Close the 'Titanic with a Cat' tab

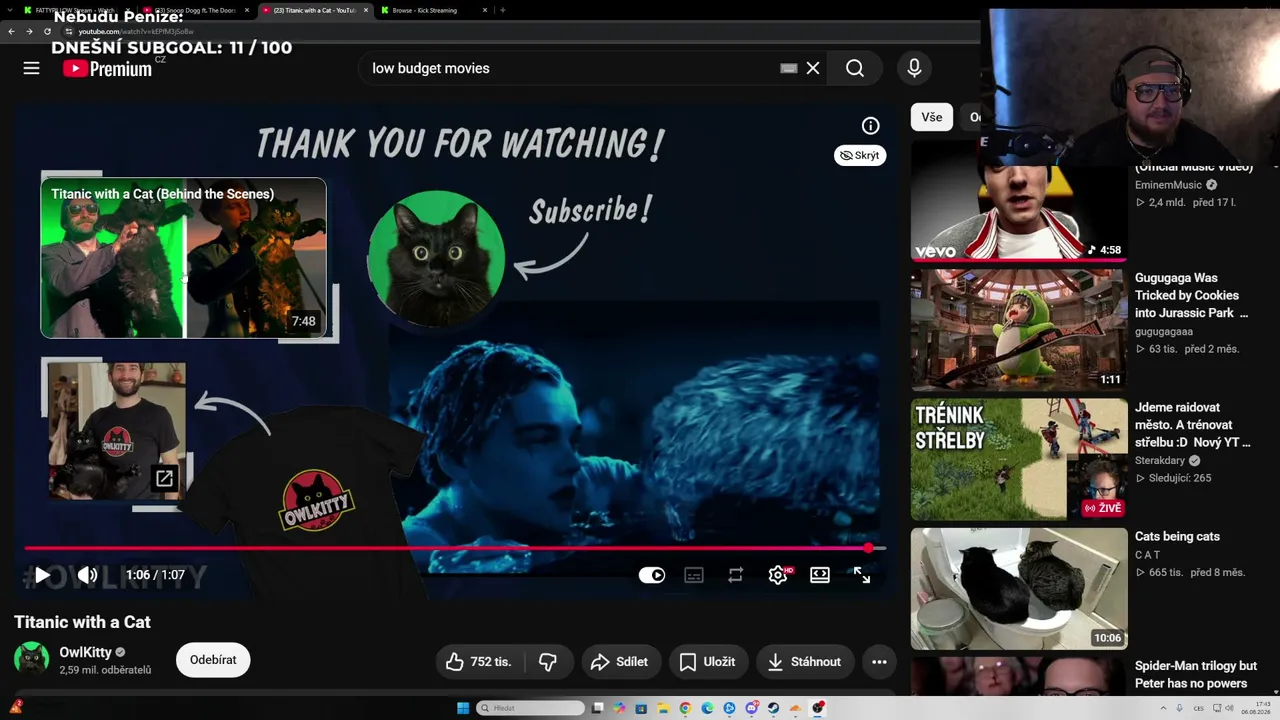coord(365,10)
